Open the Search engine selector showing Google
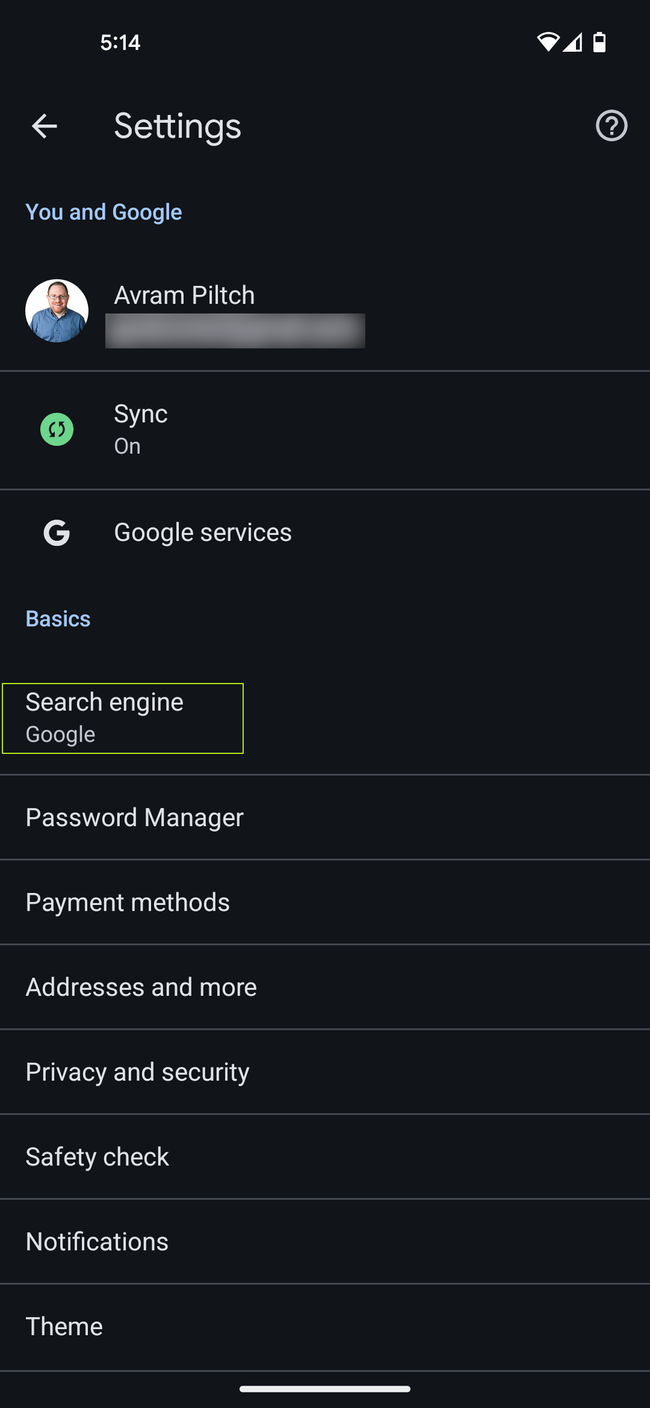 pos(122,717)
